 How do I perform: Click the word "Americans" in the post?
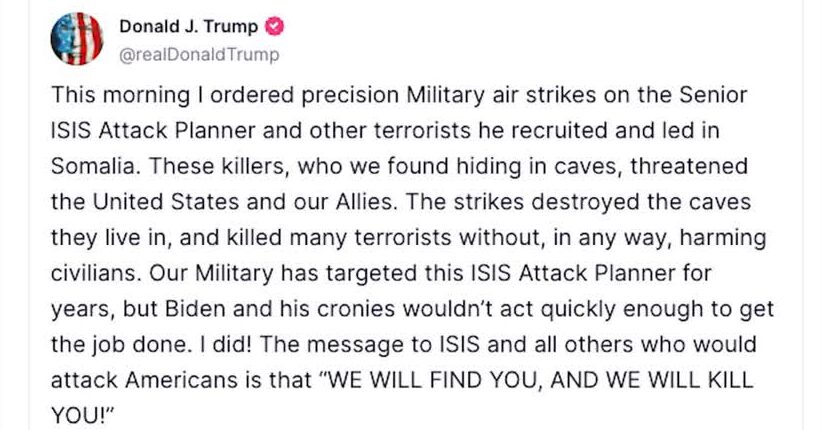[181, 380]
